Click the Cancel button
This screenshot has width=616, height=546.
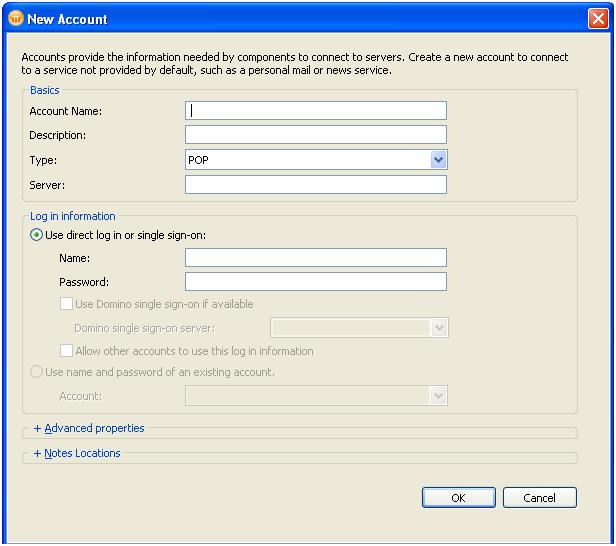pyautogui.click(x=539, y=498)
